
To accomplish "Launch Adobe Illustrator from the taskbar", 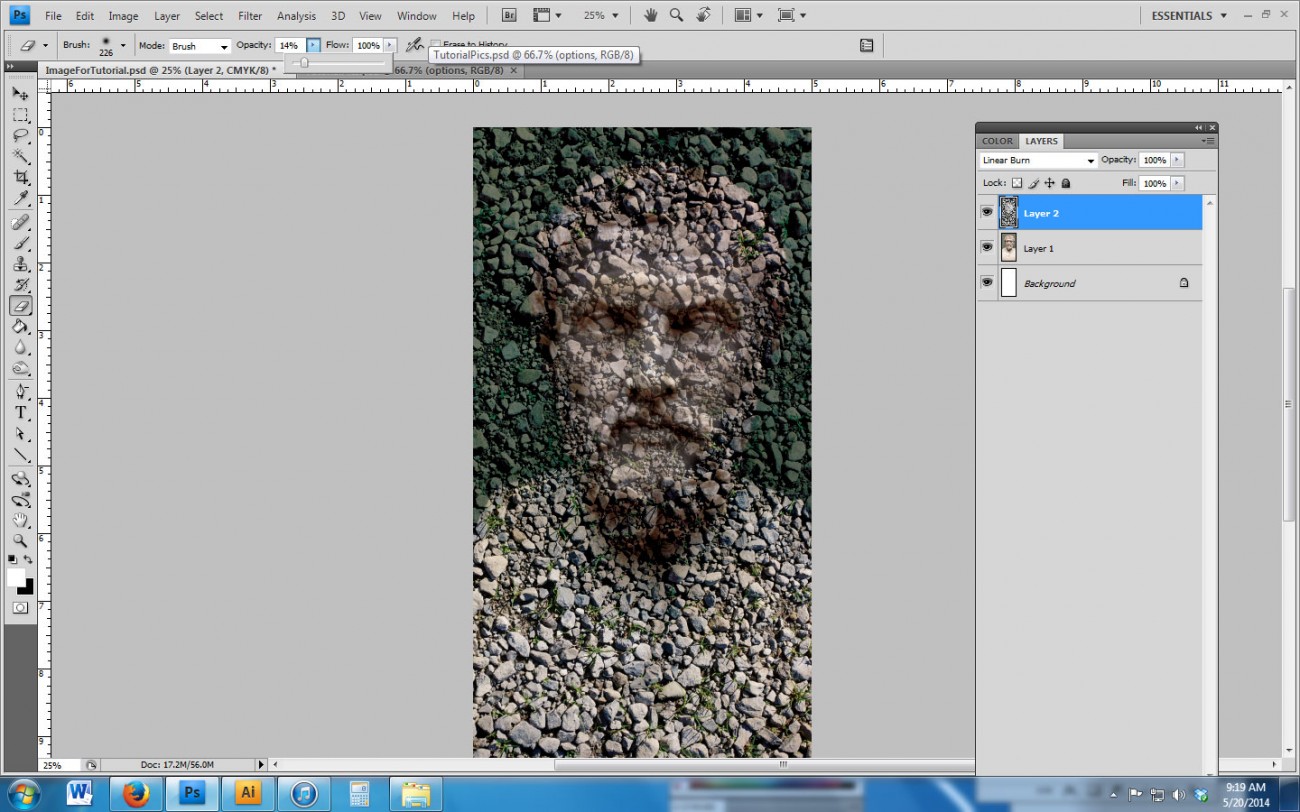I will [248, 793].
